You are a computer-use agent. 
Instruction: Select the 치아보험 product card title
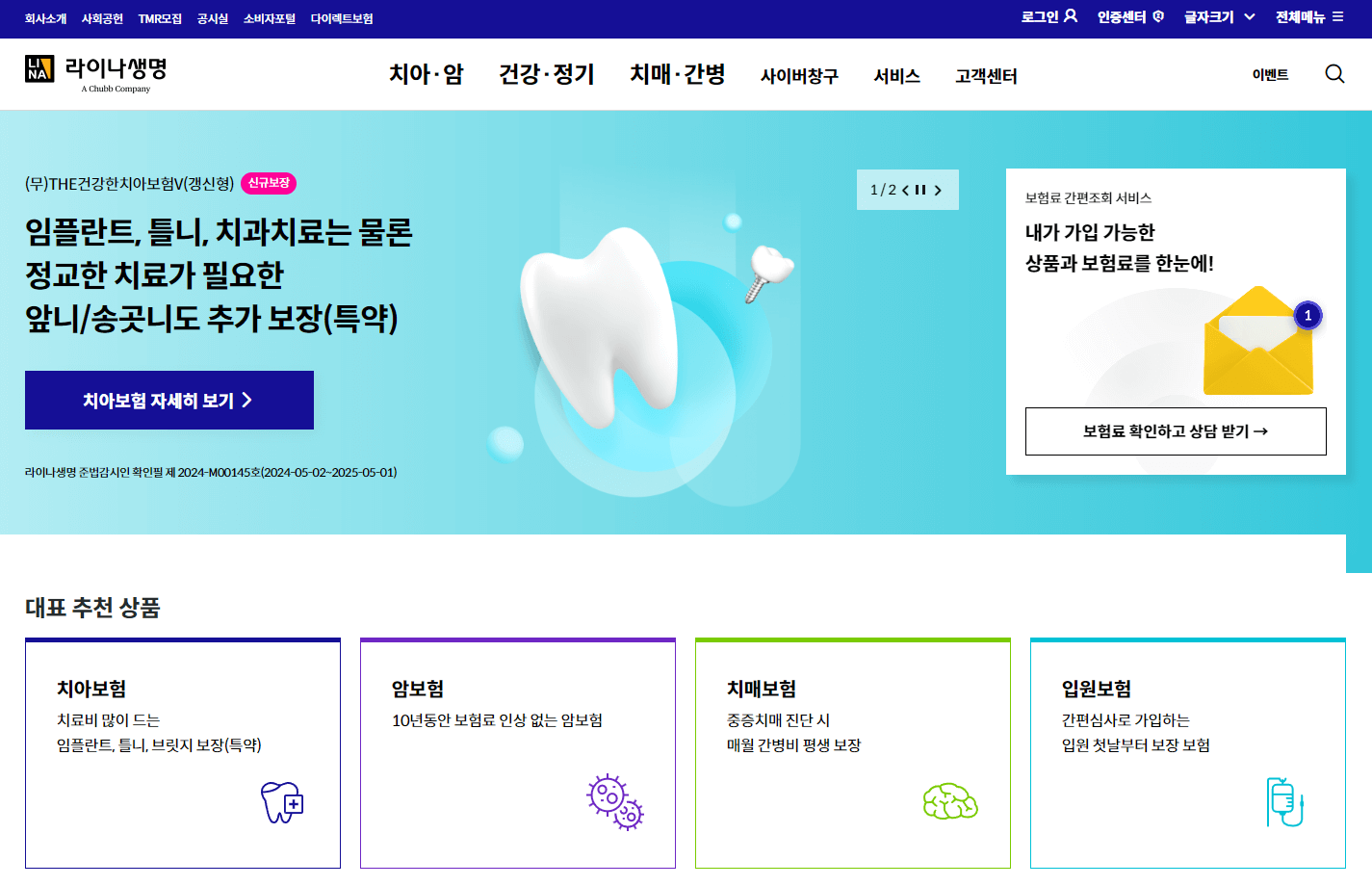tap(91, 689)
